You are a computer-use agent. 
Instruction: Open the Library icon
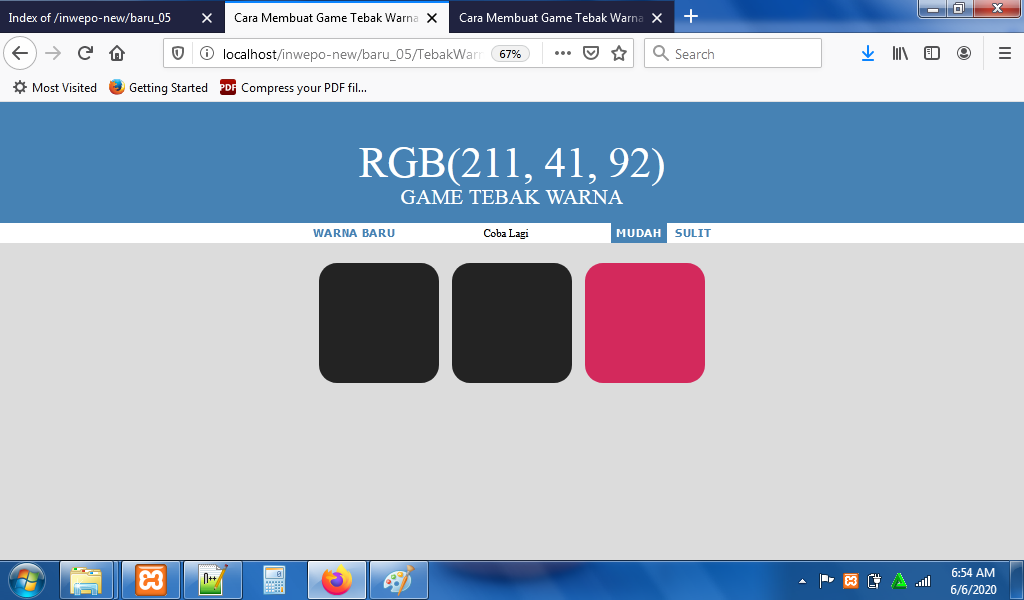tap(900, 54)
